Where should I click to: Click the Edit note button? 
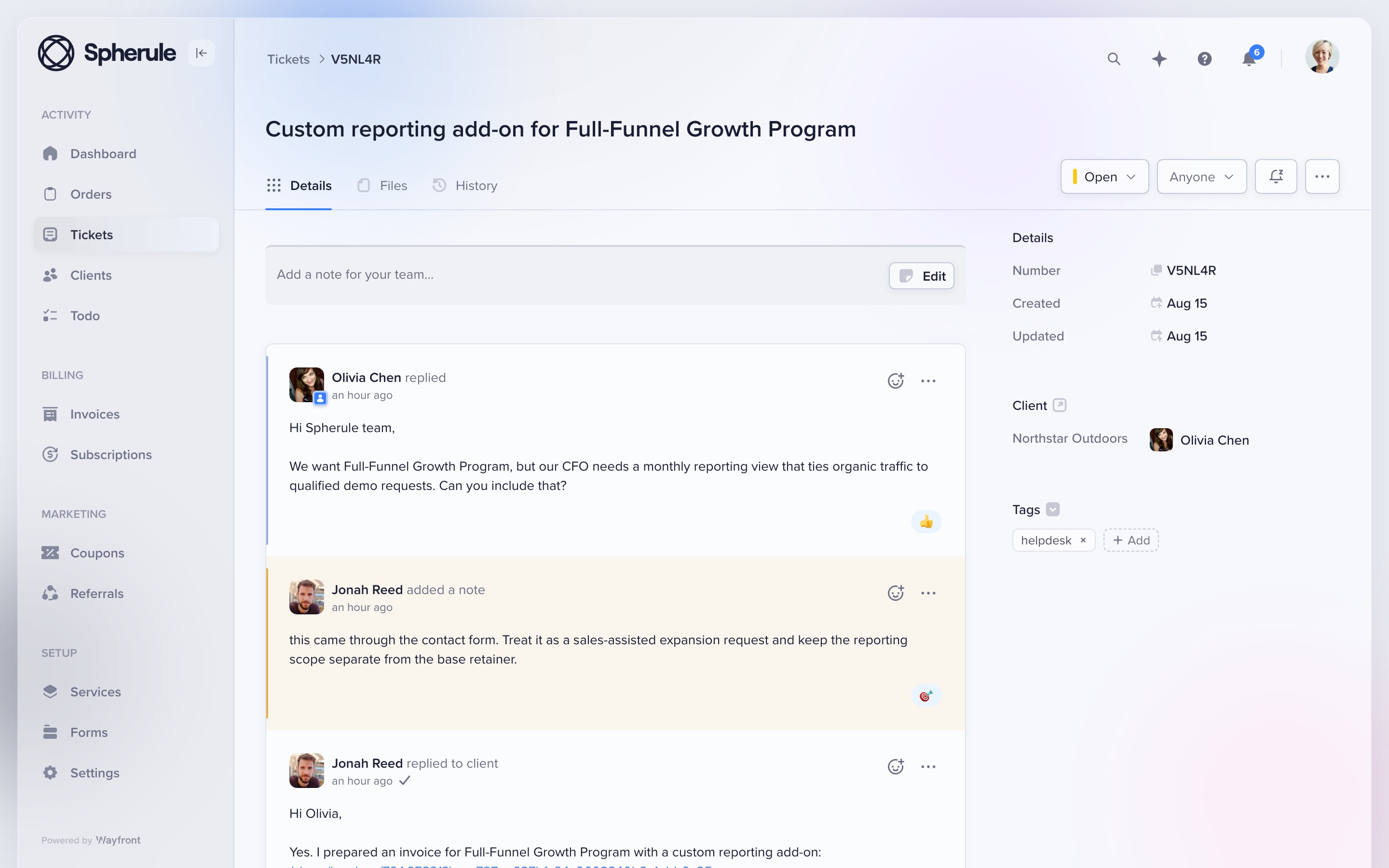(921, 276)
